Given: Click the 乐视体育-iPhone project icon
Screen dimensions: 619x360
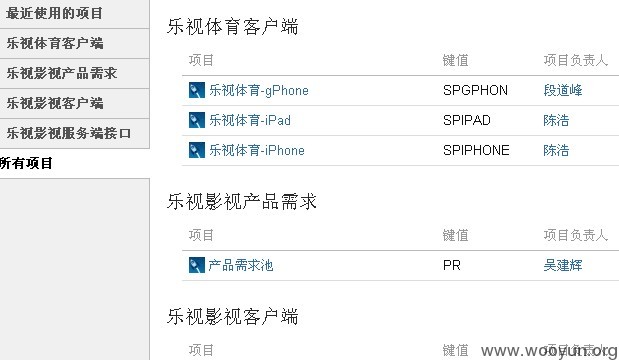Looking at the screenshot, I should 197,150.
